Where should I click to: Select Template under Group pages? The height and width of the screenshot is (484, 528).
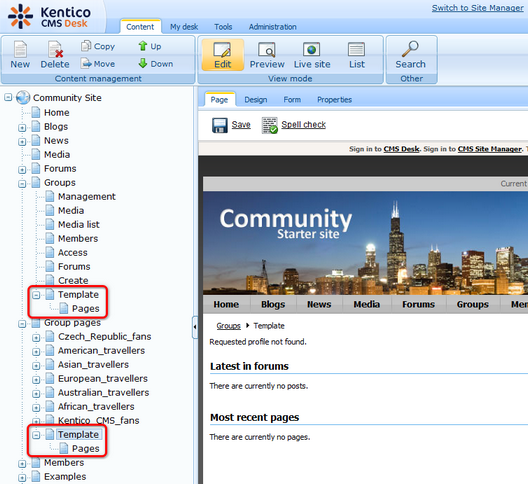click(x=78, y=434)
